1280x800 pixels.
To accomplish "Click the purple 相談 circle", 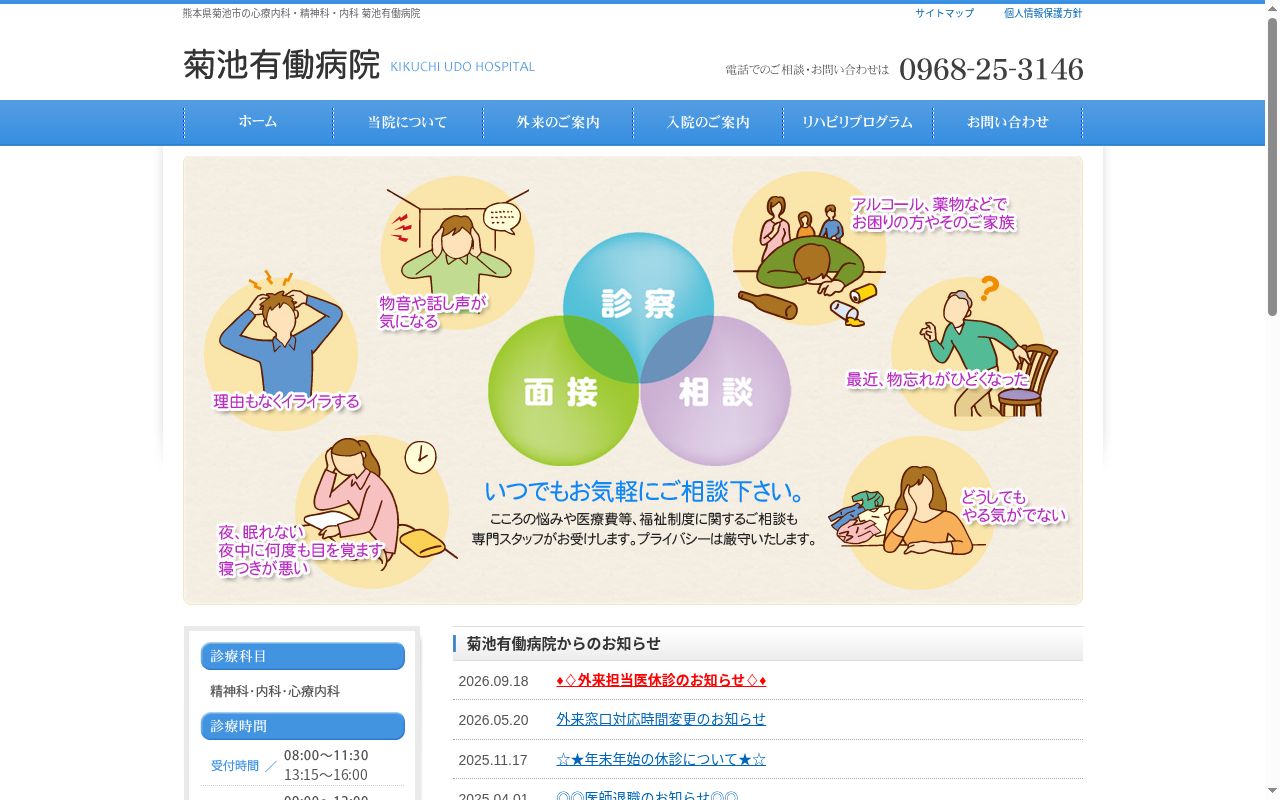I will (x=716, y=392).
